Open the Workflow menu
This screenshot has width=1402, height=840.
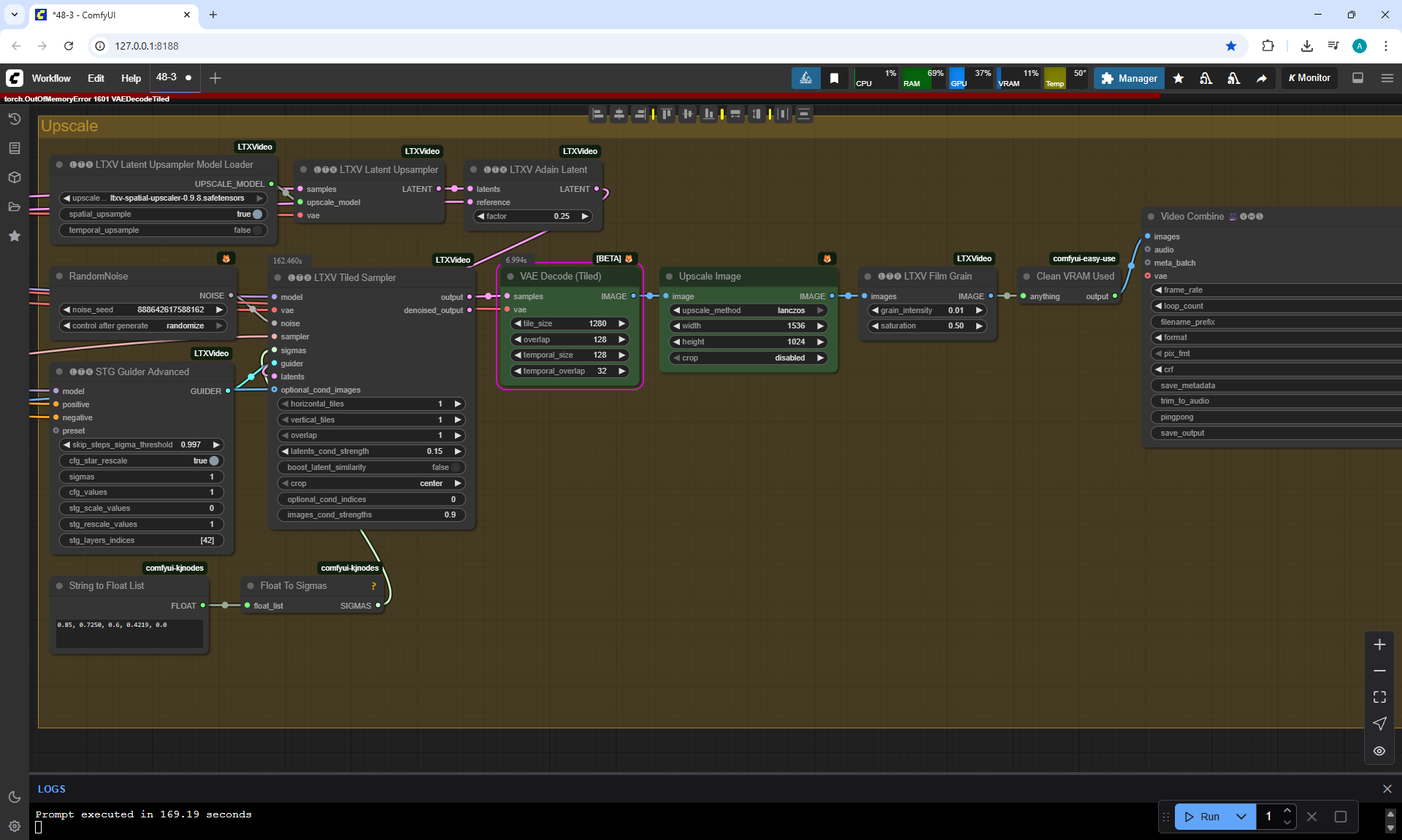(51, 78)
